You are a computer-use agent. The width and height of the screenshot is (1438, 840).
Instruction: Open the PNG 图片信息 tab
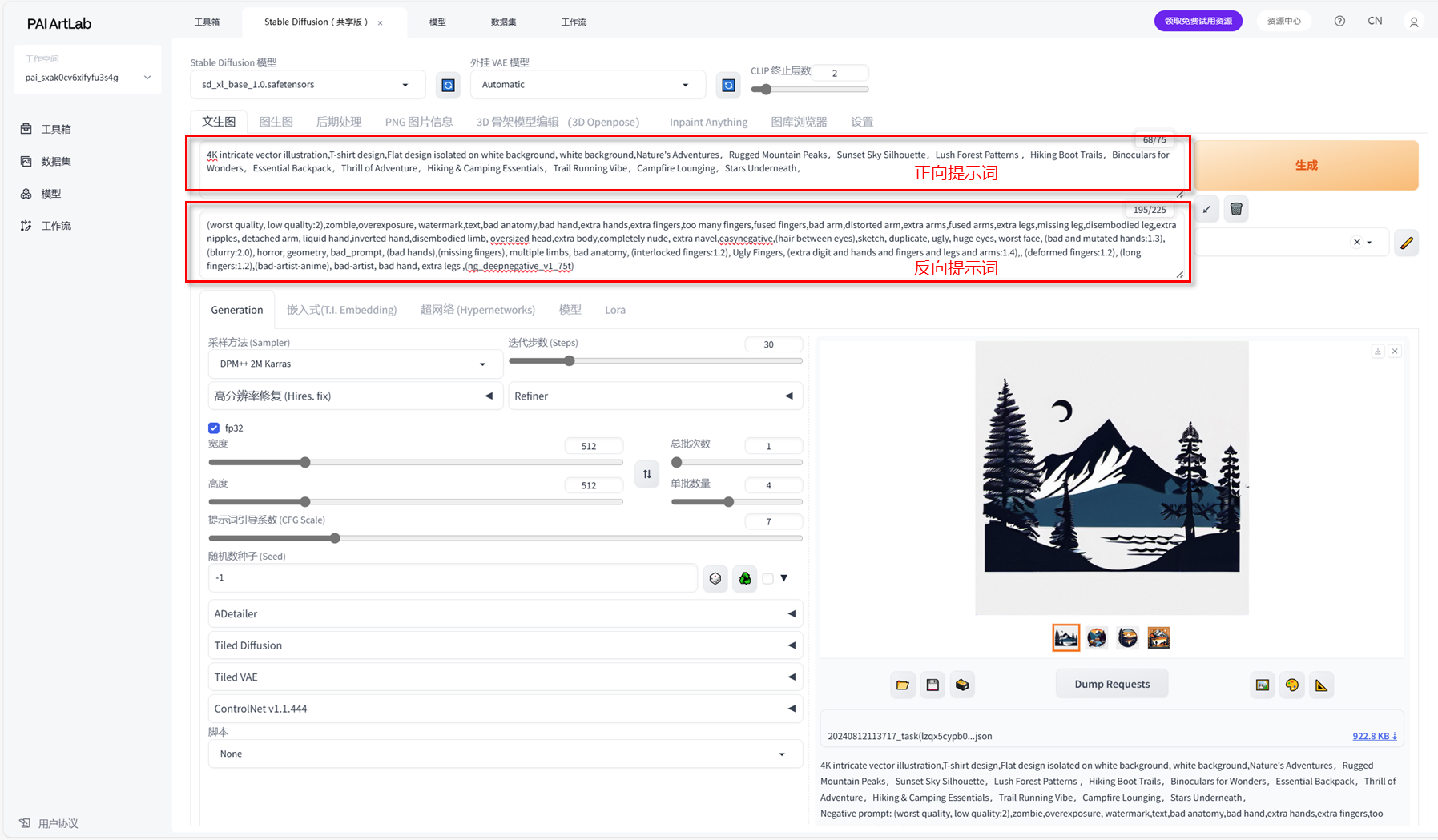pos(419,122)
